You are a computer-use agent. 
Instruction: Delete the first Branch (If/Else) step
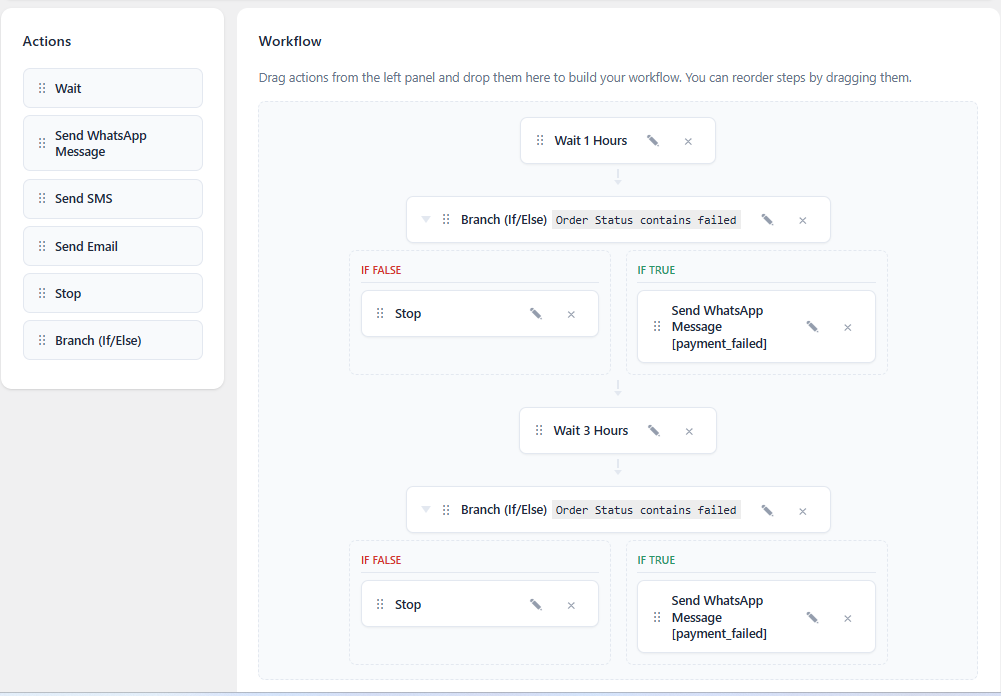802,220
